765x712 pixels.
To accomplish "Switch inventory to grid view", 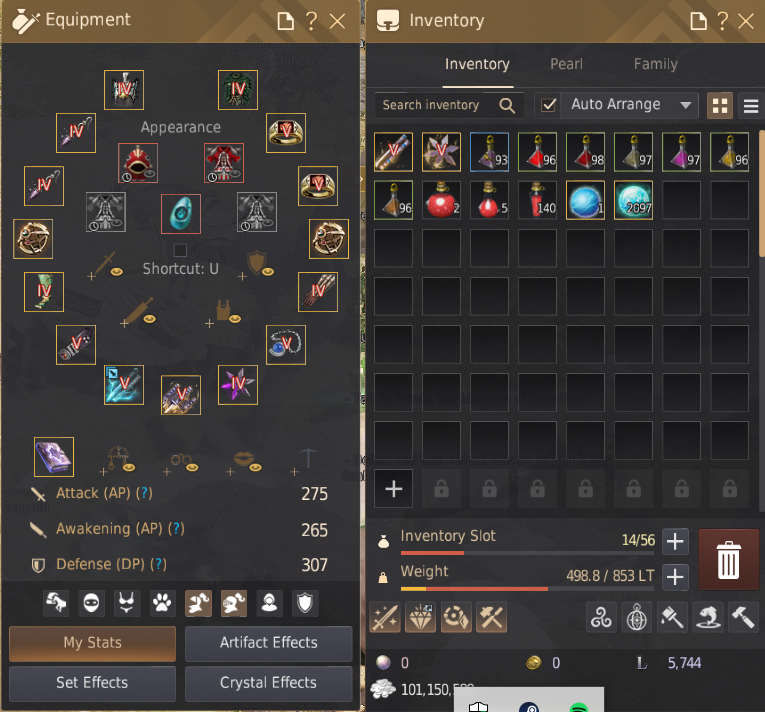I will coord(720,105).
